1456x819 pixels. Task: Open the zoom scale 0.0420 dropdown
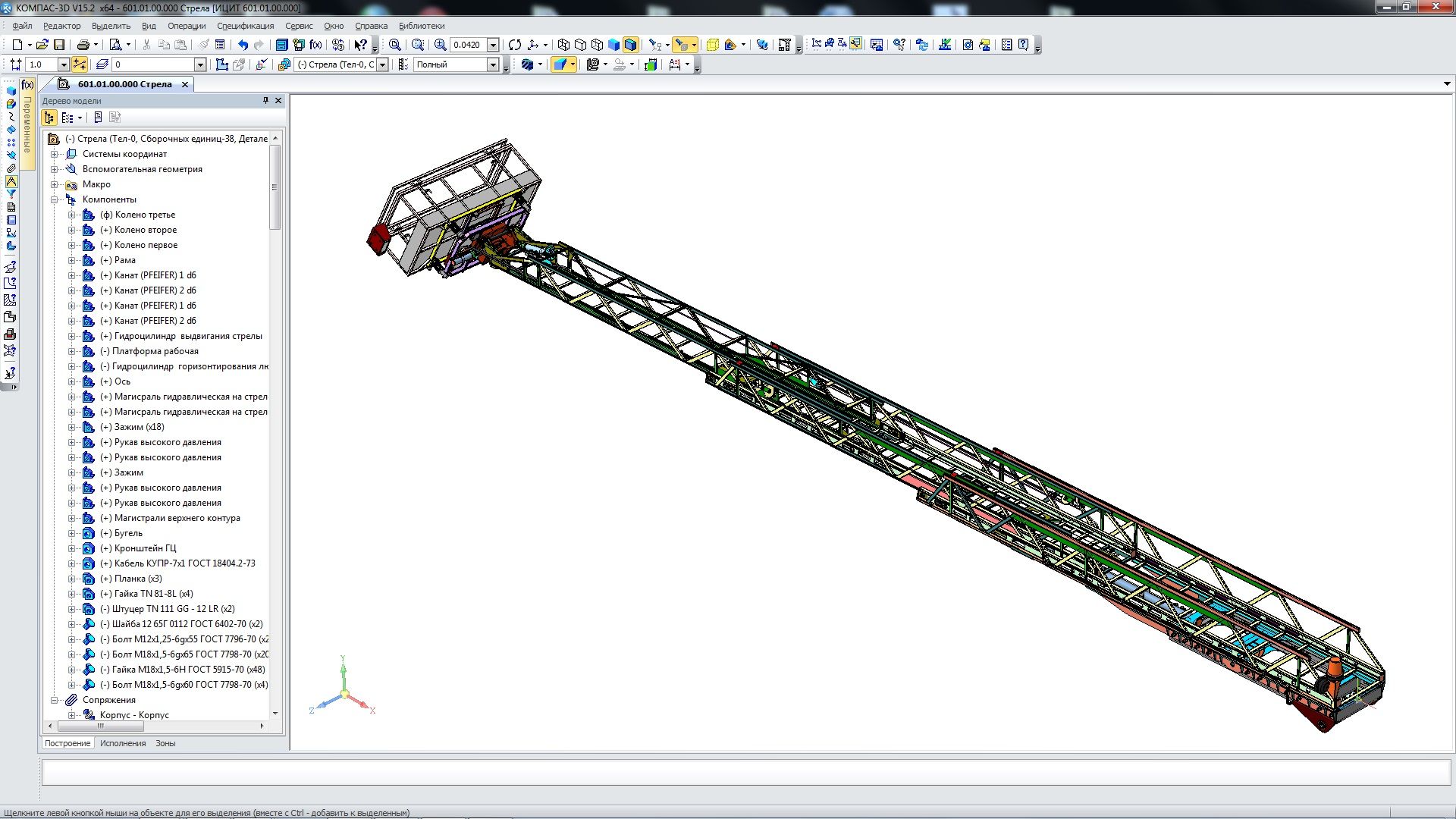[493, 45]
